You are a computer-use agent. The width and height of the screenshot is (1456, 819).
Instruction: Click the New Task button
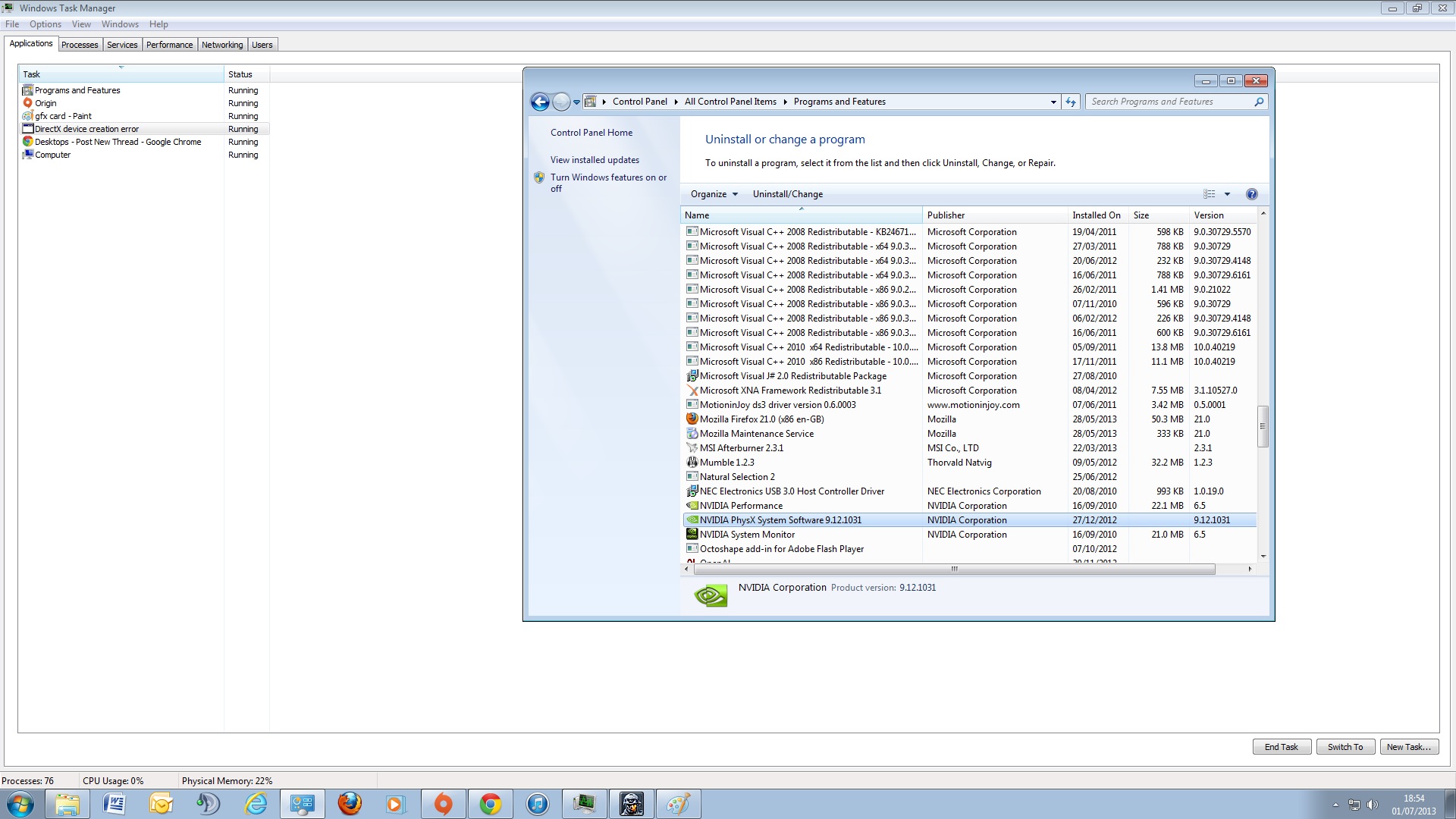tap(1409, 747)
